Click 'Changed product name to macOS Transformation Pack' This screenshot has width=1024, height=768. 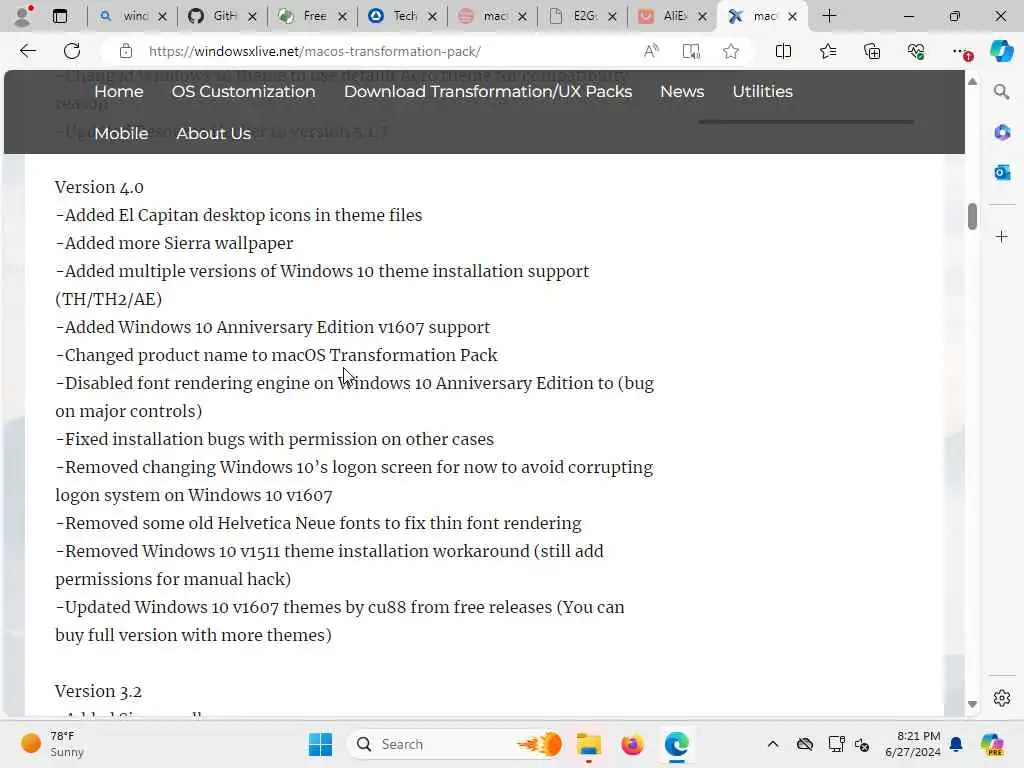tap(276, 355)
